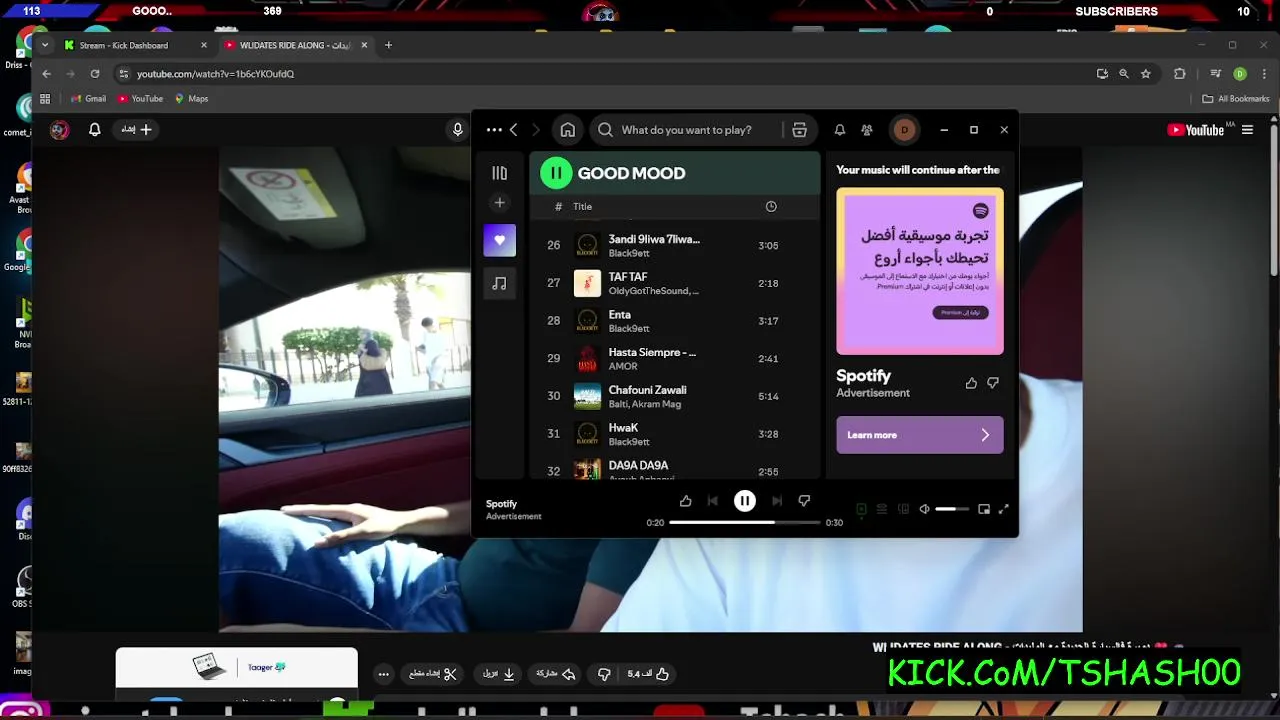
Task: Play track 27 'TAF TAF'
Action: pyautogui.click(x=674, y=284)
